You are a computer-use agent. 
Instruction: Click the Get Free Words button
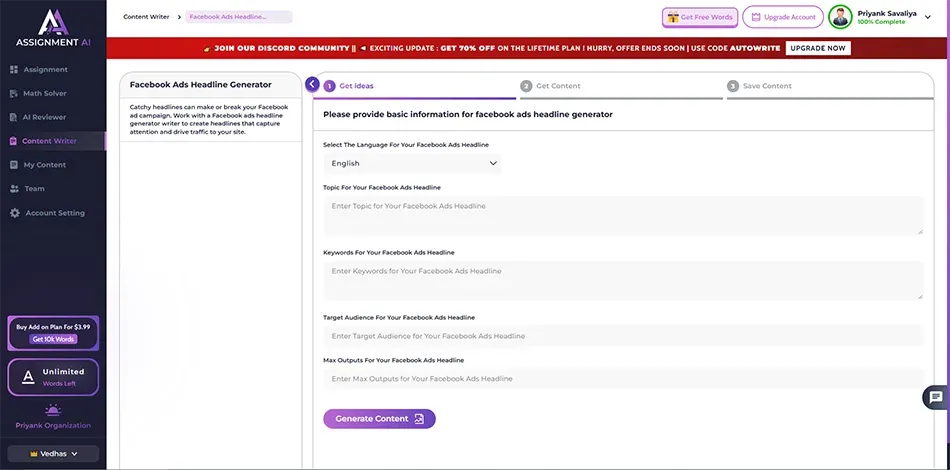(x=699, y=17)
